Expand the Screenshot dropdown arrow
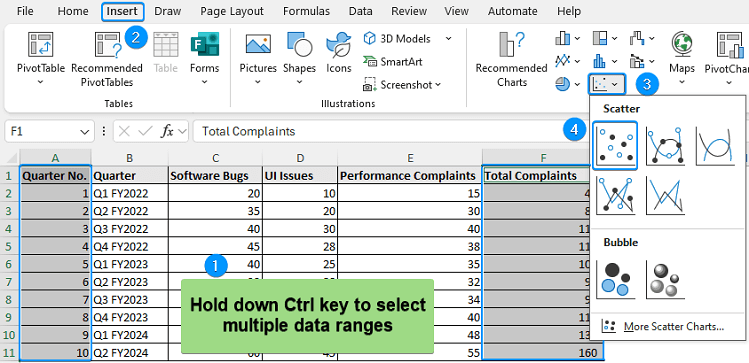749x363 pixels. [437, 85]
